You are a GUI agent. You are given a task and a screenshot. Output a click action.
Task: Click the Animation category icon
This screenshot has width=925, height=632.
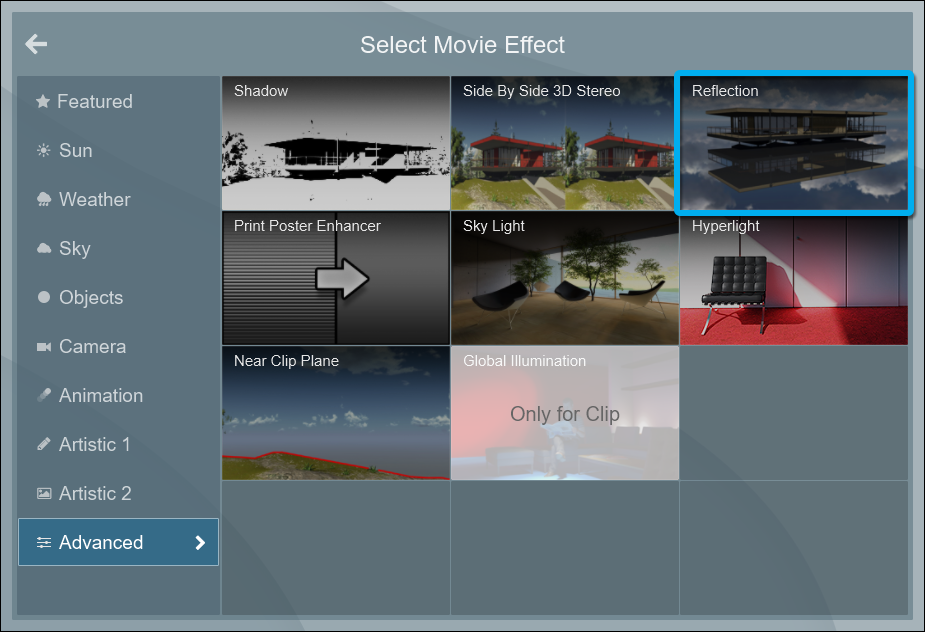pyautogui.click(x=44, y=396)
